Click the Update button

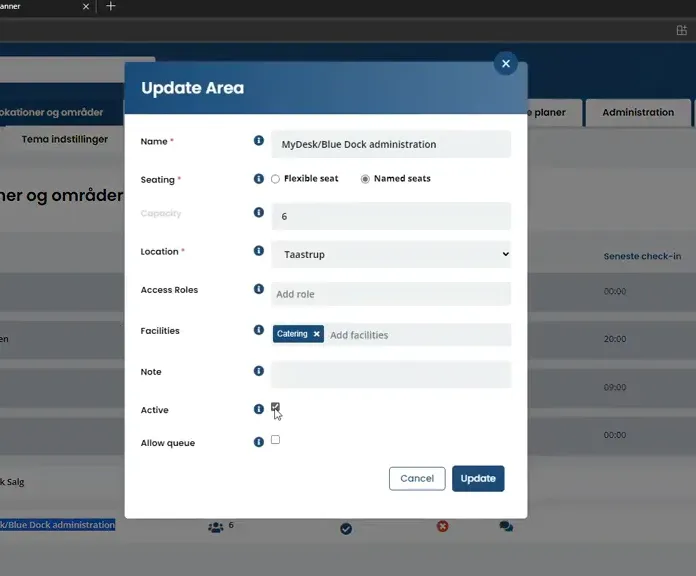(x=478, y=478)
